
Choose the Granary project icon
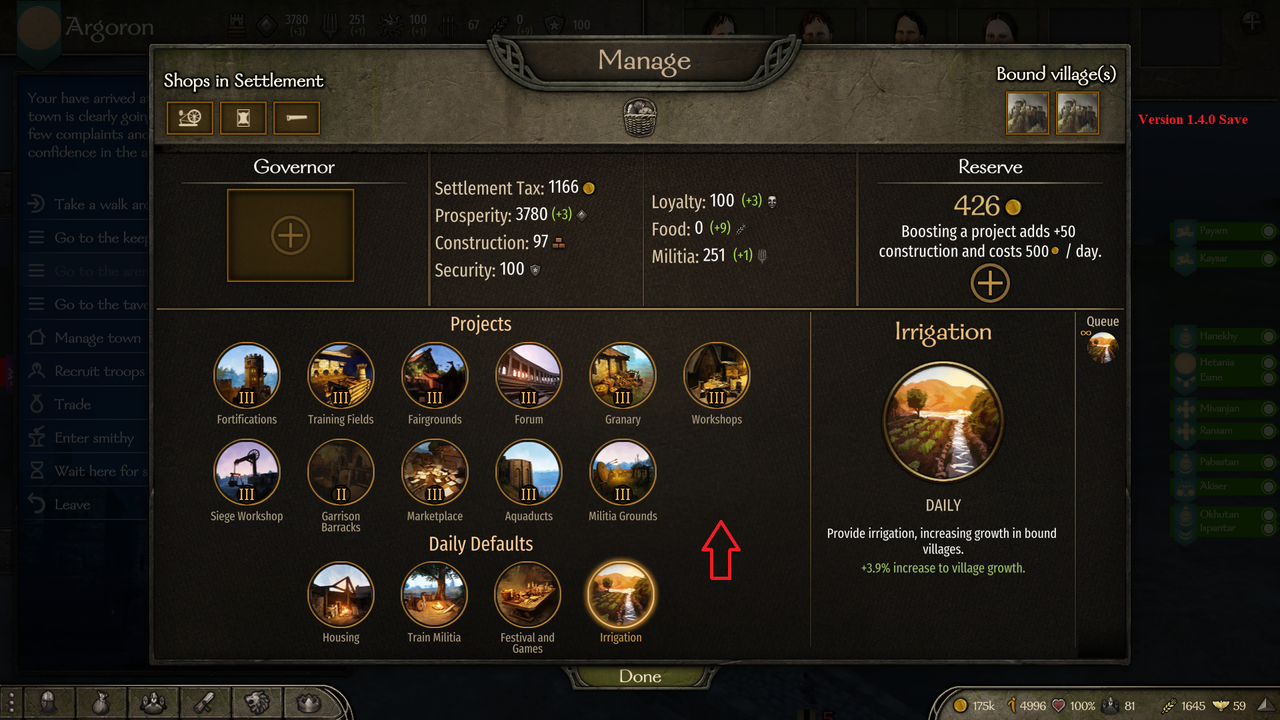[x=623, y=376]
